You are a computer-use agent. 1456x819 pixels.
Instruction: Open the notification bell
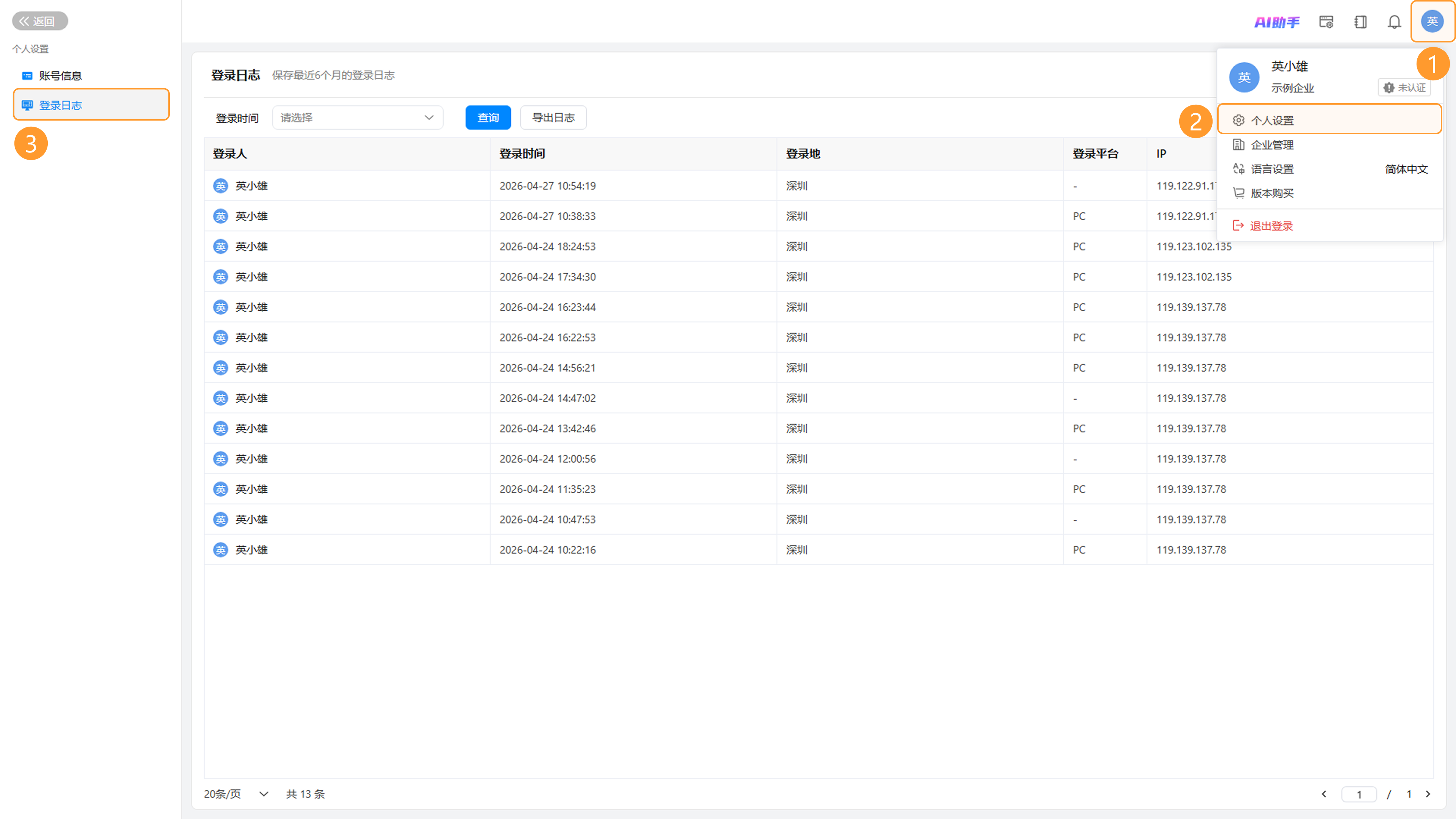coord(1395,22)
